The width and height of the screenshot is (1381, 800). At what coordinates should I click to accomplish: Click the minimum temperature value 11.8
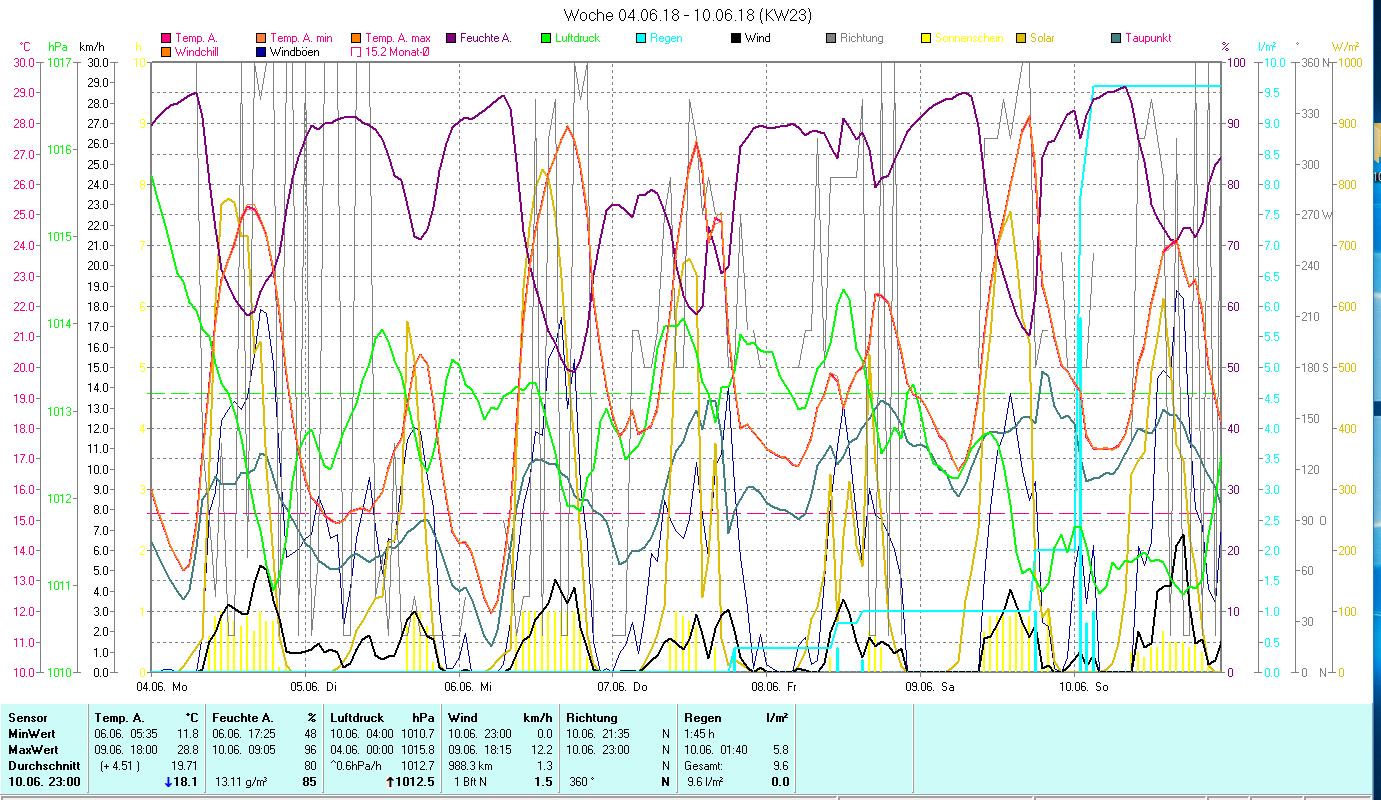point(188,734)
